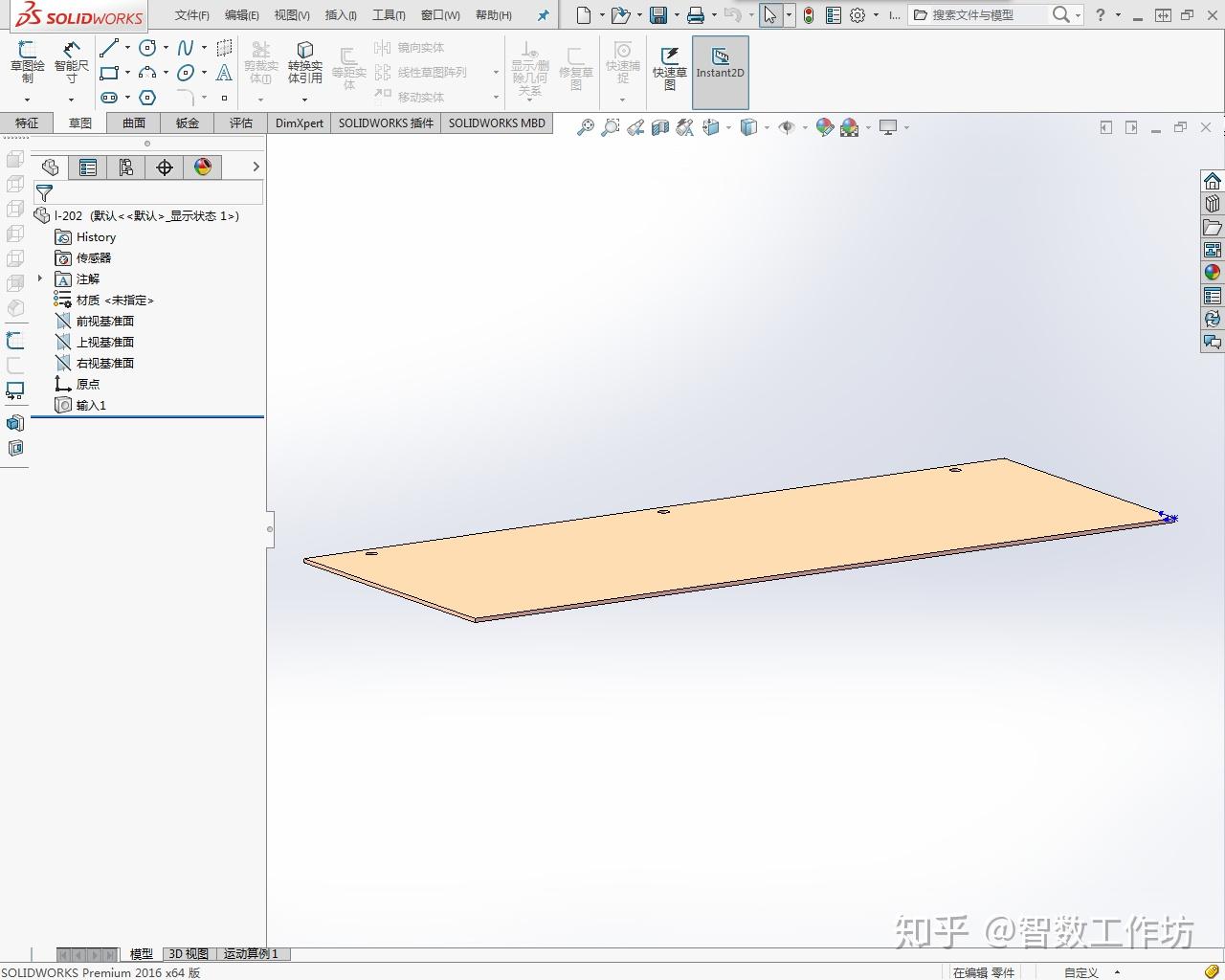Open the 插入 menu
1225x980 pixels.
click(339, 14)
